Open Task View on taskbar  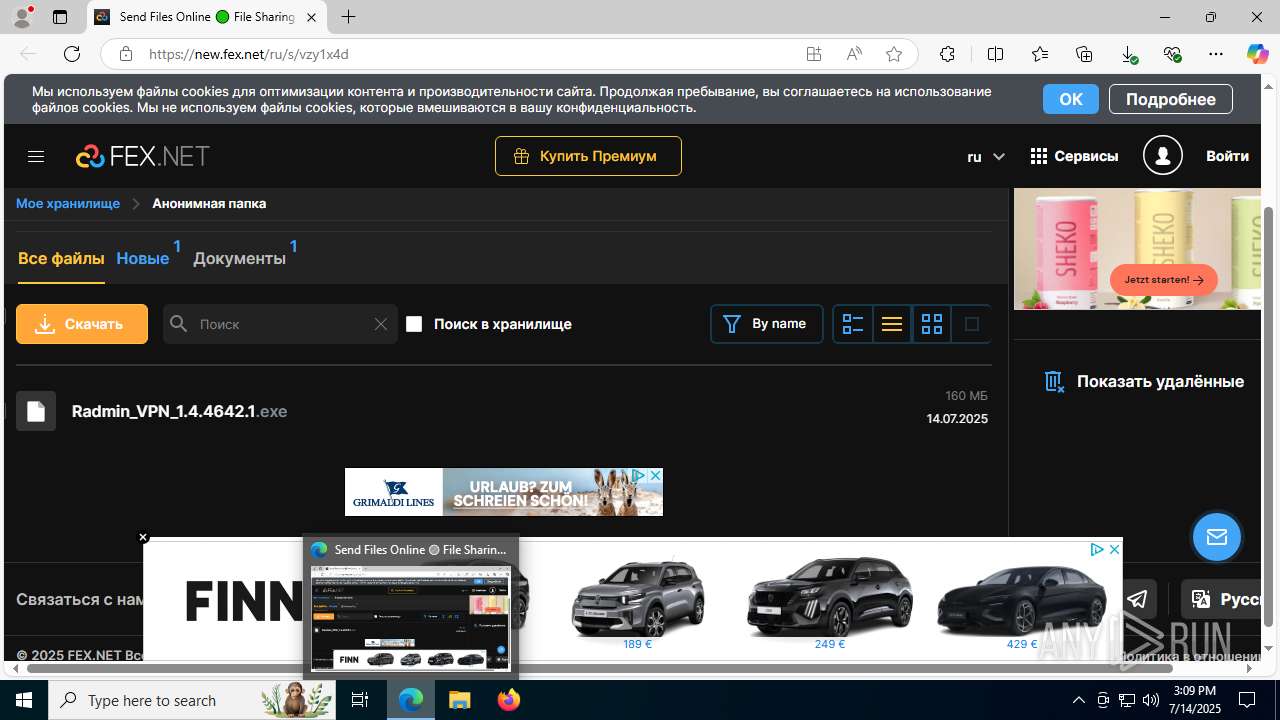(361, 700)
